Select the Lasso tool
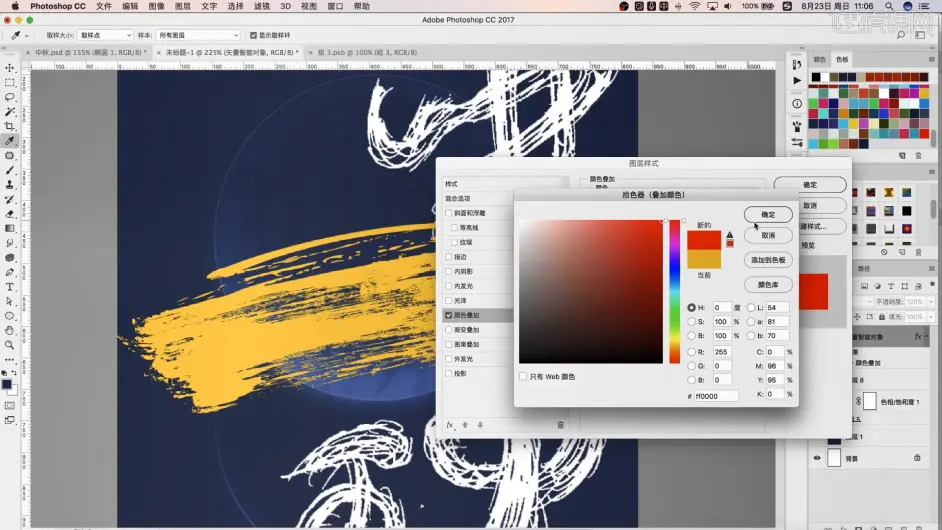 click(x=10, y=97)
